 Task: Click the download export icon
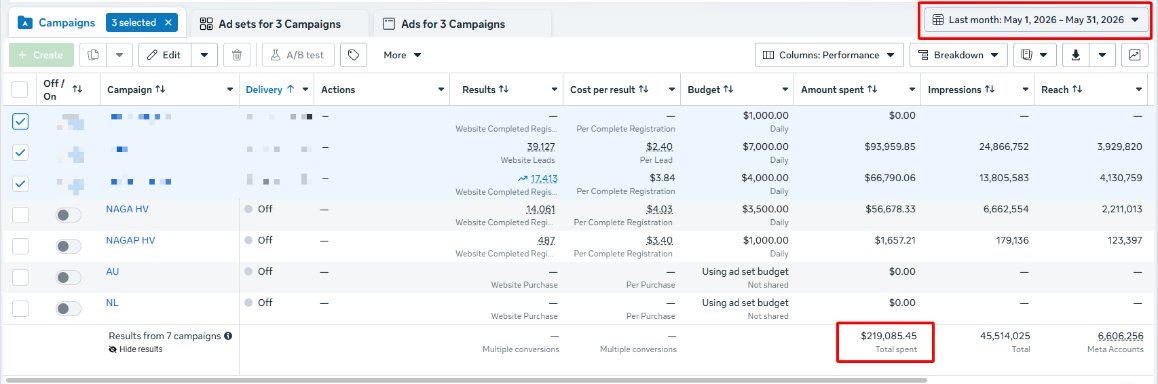[1075, 55]
